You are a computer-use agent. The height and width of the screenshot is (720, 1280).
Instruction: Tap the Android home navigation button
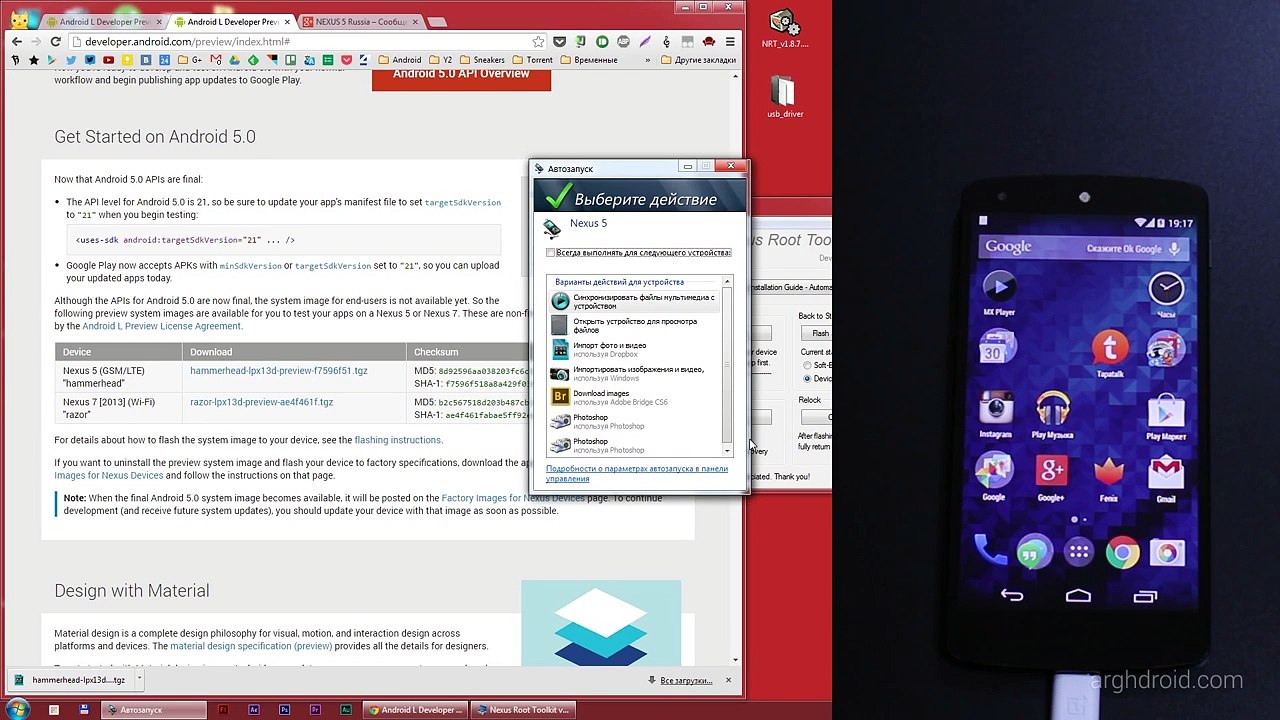point(1078,596)
